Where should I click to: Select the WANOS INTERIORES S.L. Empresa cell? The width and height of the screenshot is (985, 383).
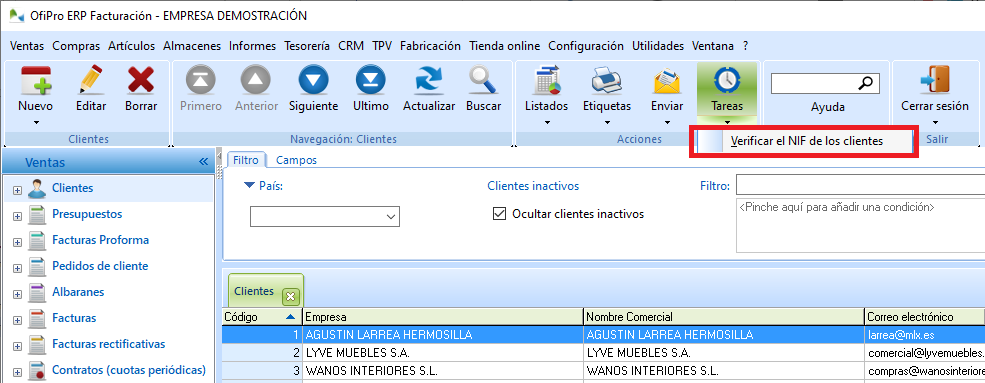pos(443,370)
